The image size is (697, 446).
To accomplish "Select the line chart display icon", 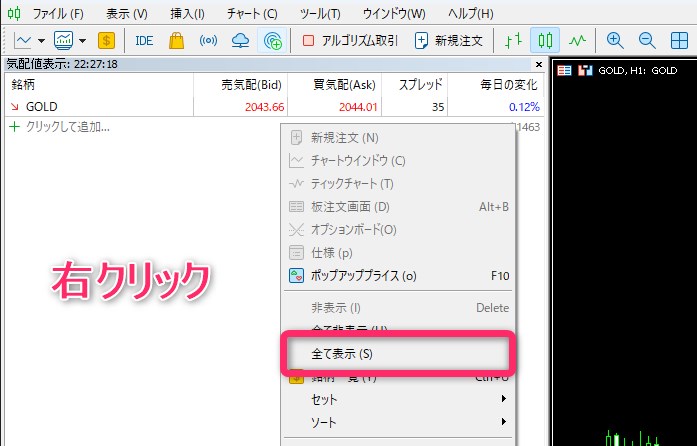I will coord(577,41).
